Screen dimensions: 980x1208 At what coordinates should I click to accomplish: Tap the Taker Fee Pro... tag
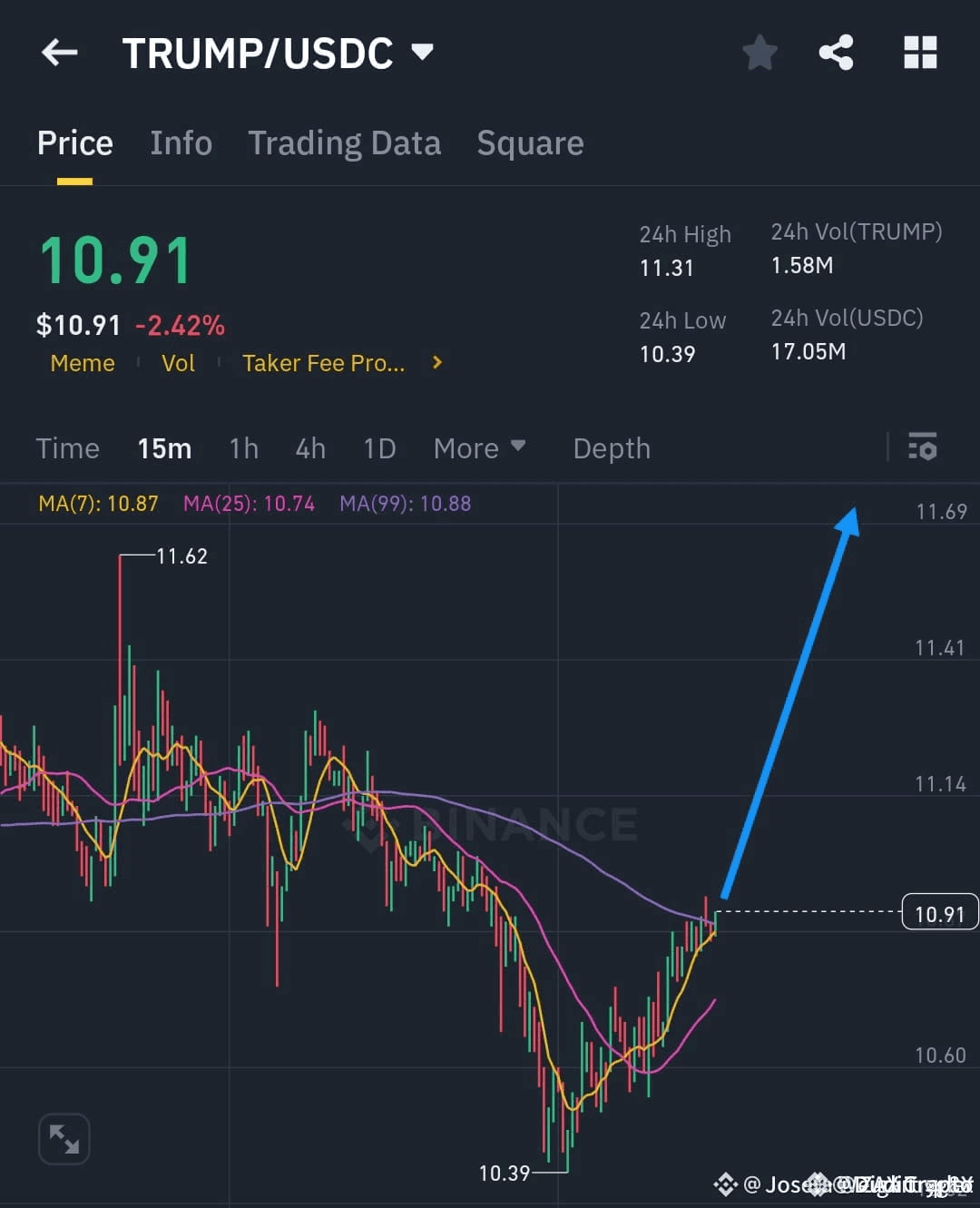point(323,363)
